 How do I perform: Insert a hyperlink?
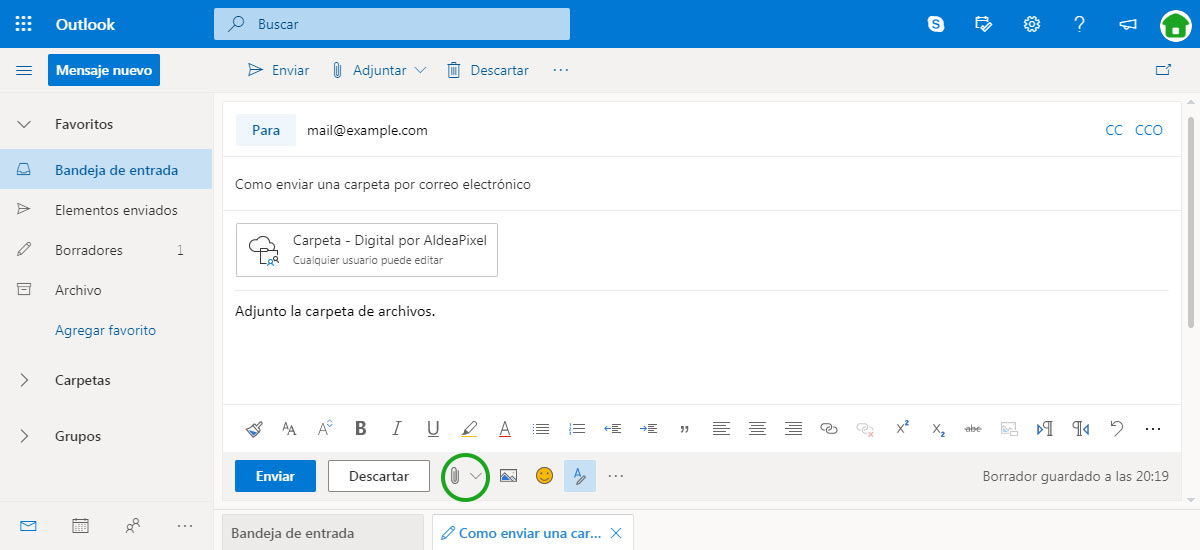pyautogui.click(x=829, y=428)
